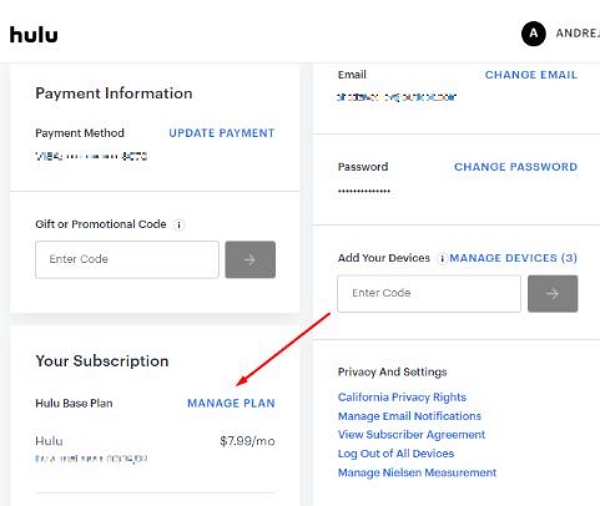This screenshot has width=600, height=506.
Task: Click the Hulu logo
Action: tap(34, 34)
